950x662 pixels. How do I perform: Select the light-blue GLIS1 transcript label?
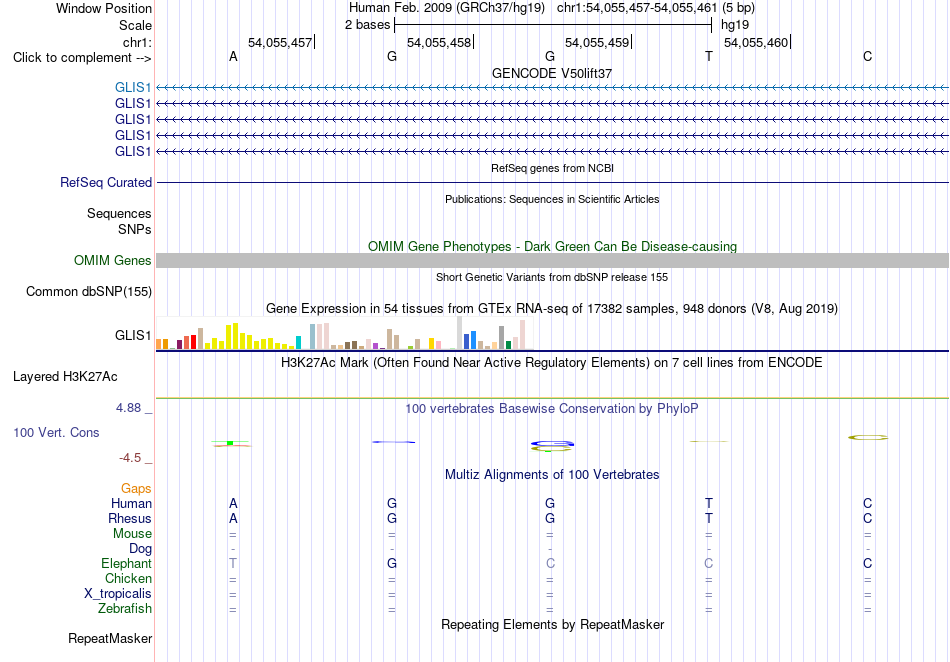click(133, 87)
